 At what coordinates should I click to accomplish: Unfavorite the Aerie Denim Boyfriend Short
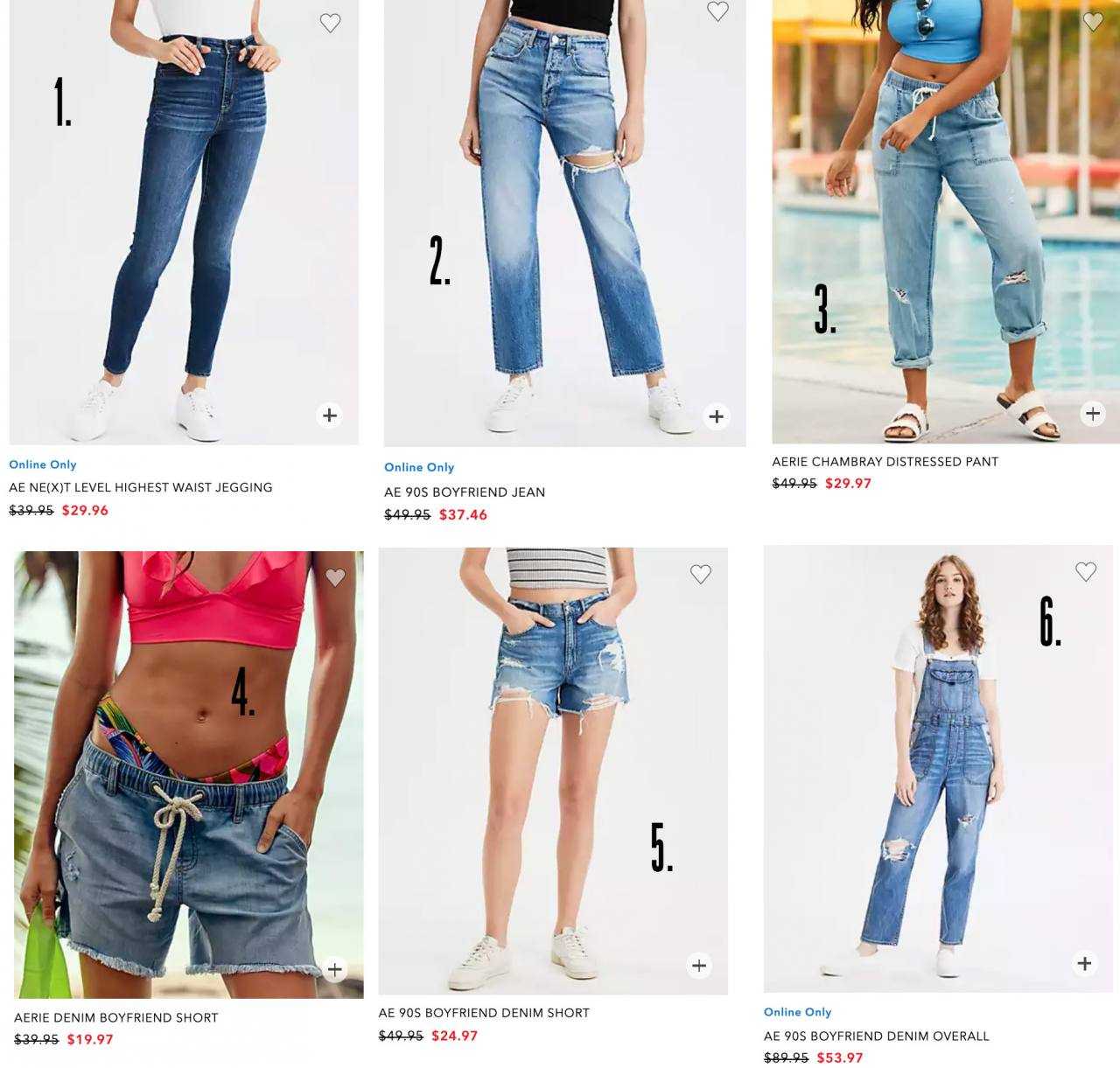(x=335, y=577)
